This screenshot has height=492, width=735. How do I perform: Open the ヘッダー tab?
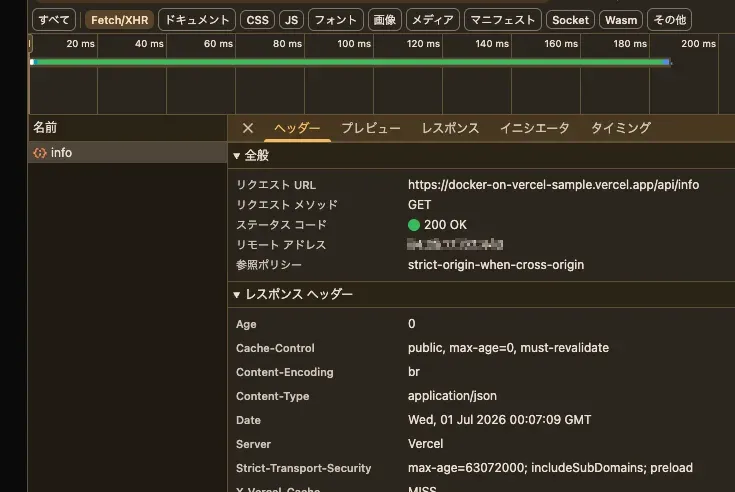click(x=297, y=128)
